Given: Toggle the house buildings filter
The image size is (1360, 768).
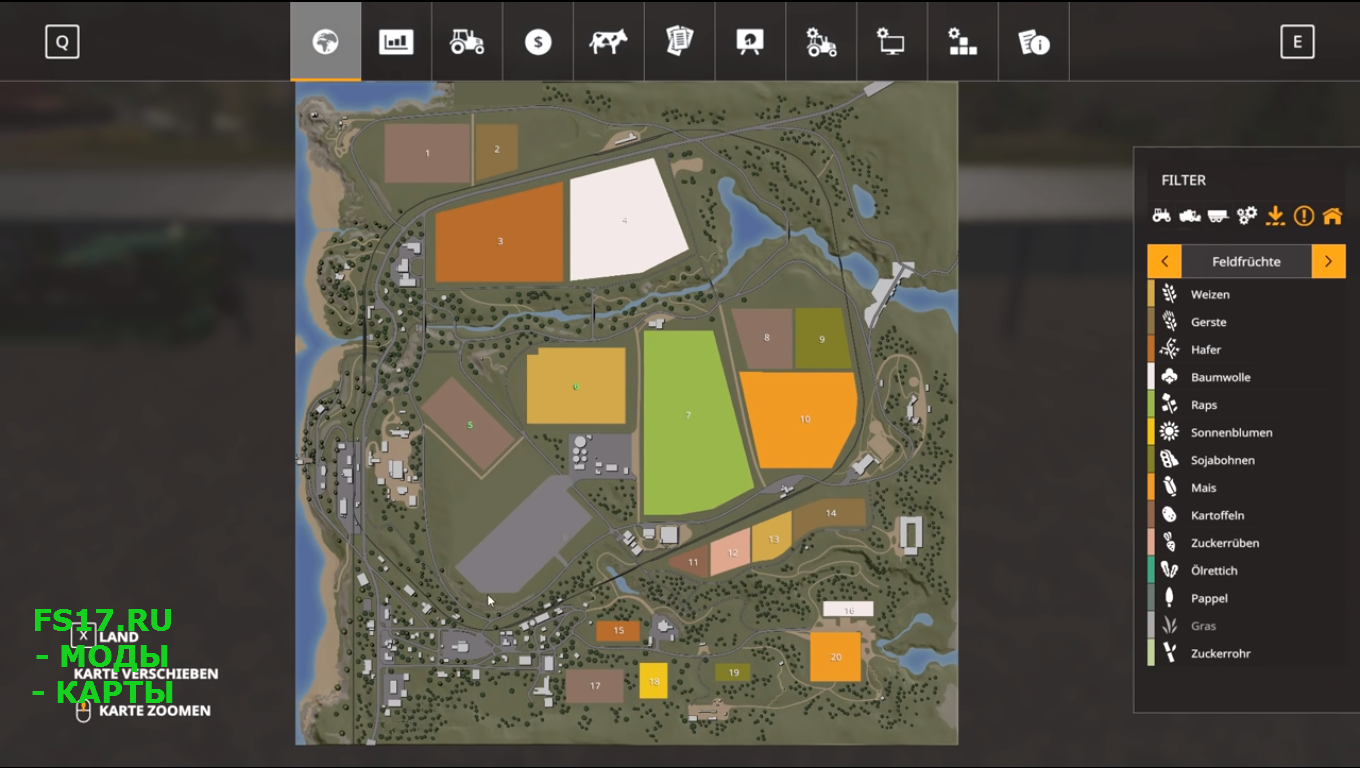Looking at the screenshot, I should [1332, 215].
